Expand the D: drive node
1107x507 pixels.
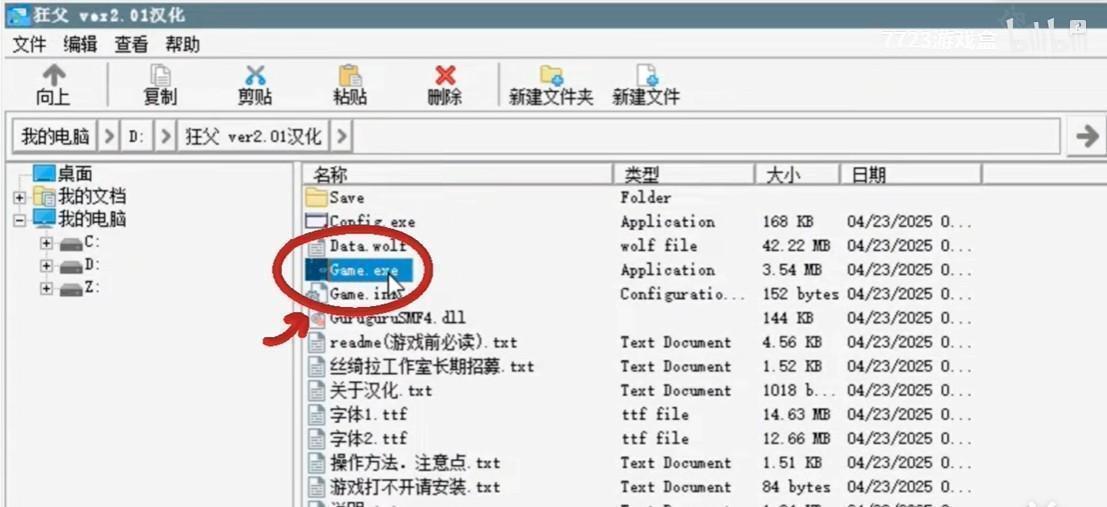click(46, 265)
